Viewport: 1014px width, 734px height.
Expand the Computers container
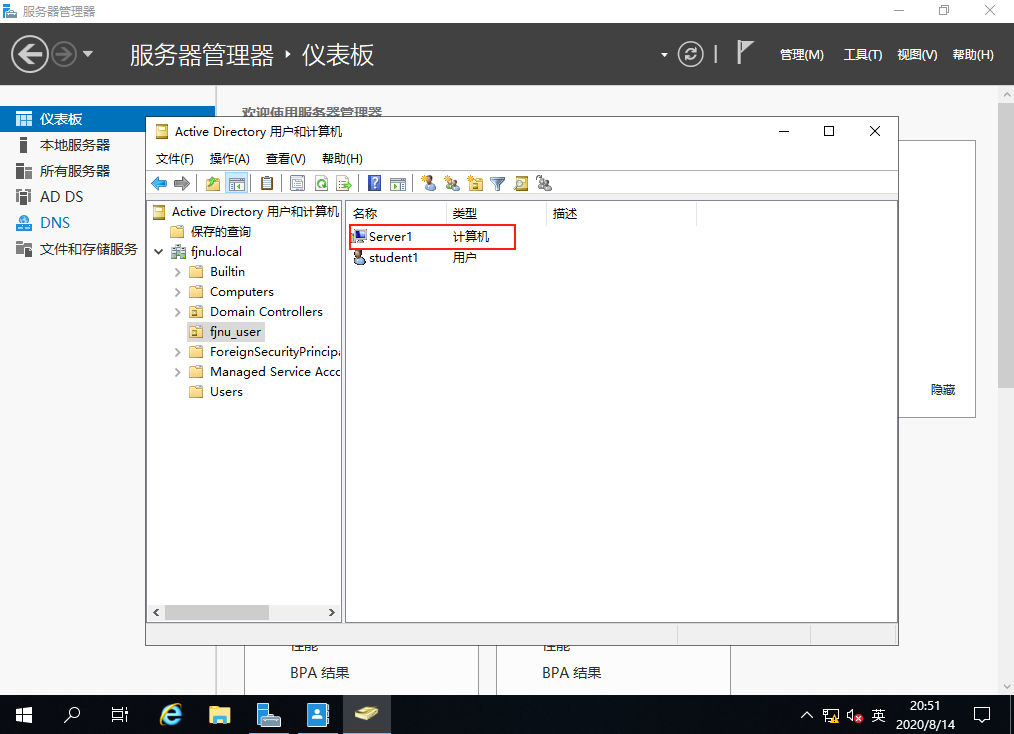[x=177, y=292]
